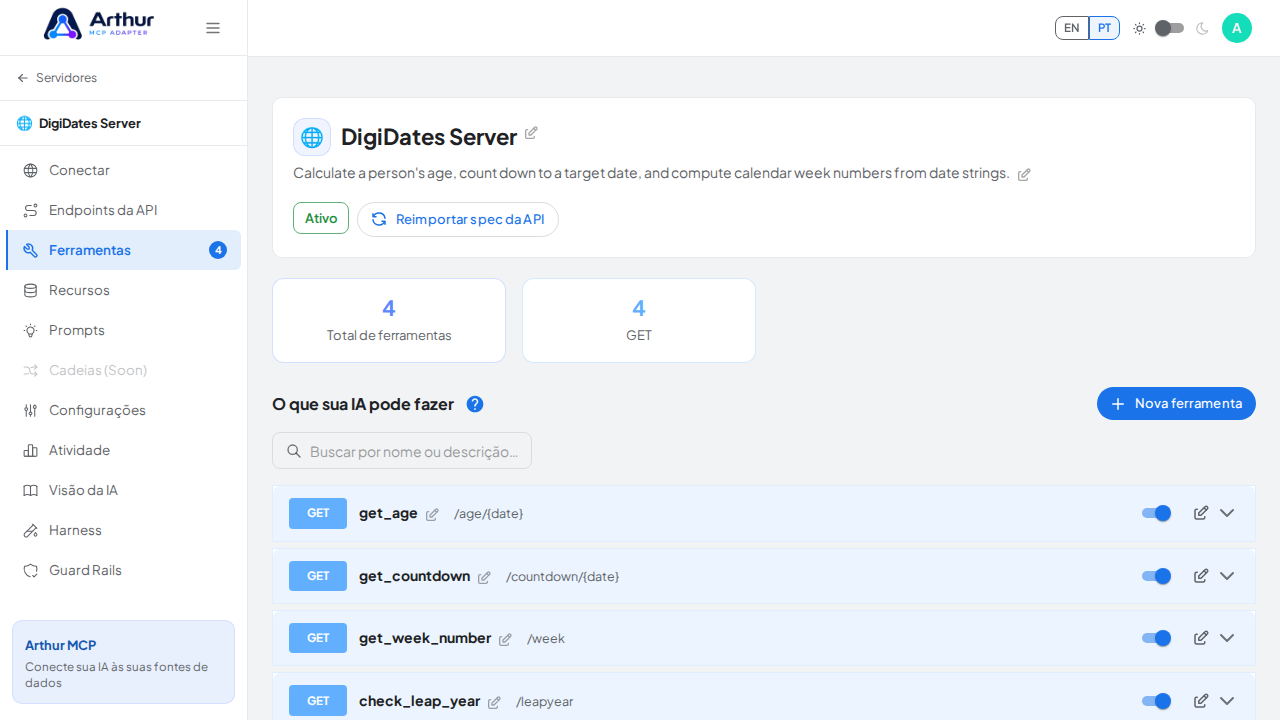Image resolution: width=1280 pixels, height=720 pixels.
Task: Click Cadeias (Soon) in the sidebar
Action: [x=123, y=370]
